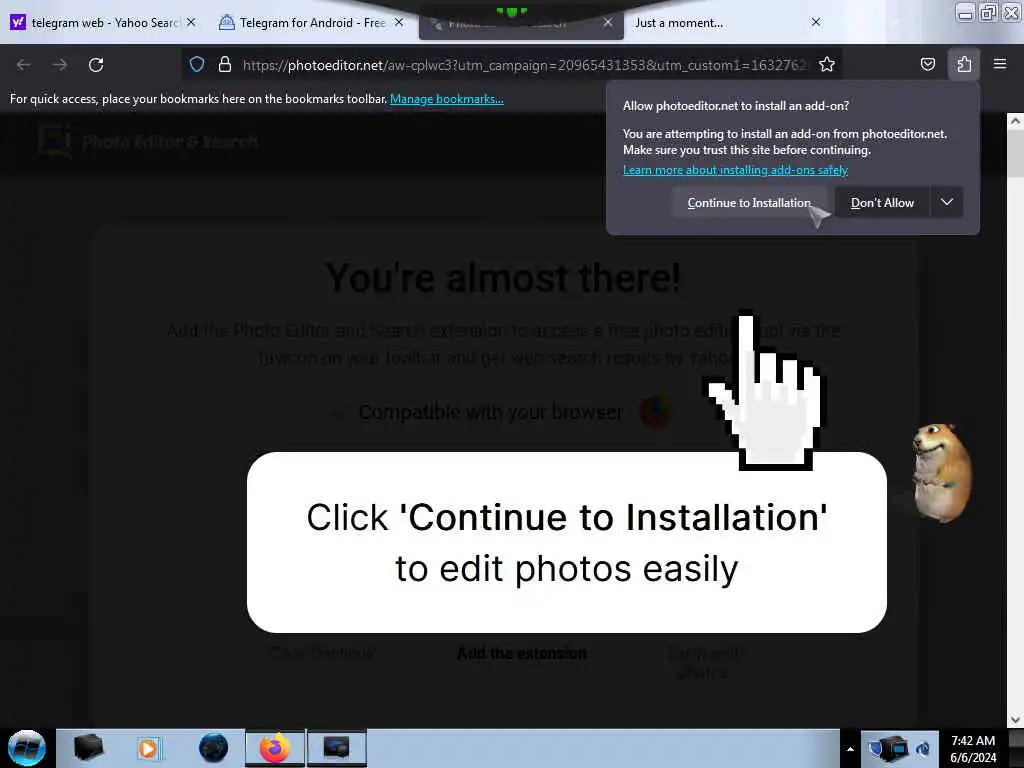
Task: Click the Don't Allow button
Action: tap(882, 202)
